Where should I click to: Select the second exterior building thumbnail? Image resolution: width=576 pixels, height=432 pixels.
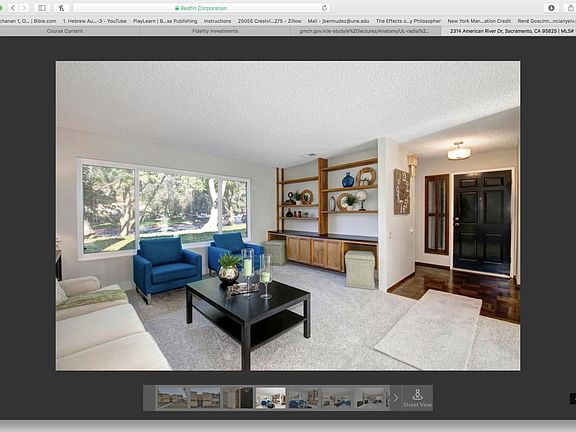click(205, 397)
